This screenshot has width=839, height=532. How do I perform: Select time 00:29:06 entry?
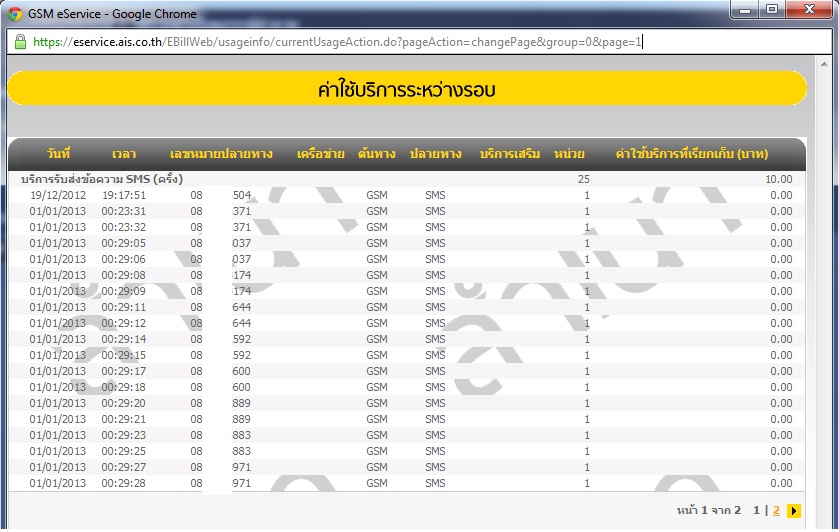124,260
